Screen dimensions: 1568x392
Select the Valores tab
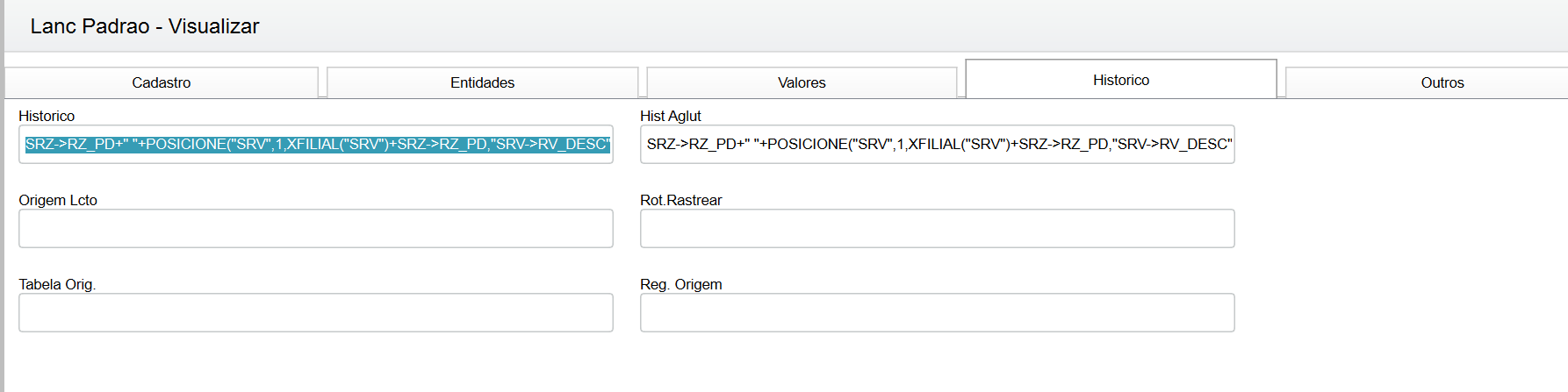[x=802, y=82]
